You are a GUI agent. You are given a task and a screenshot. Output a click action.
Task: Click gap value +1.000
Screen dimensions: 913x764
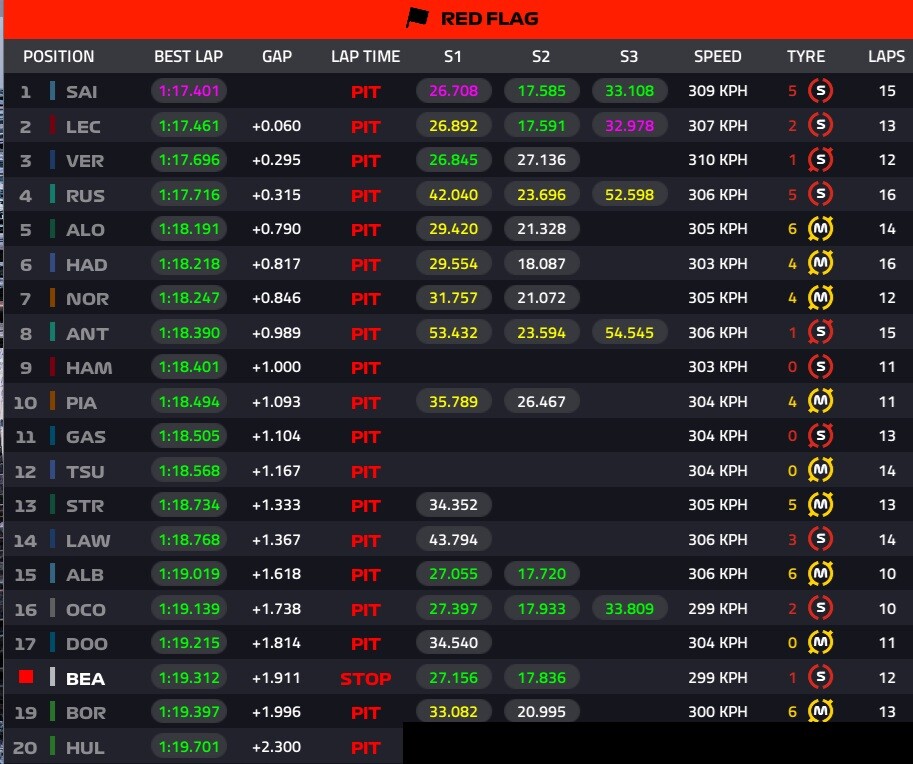[276, 367]
